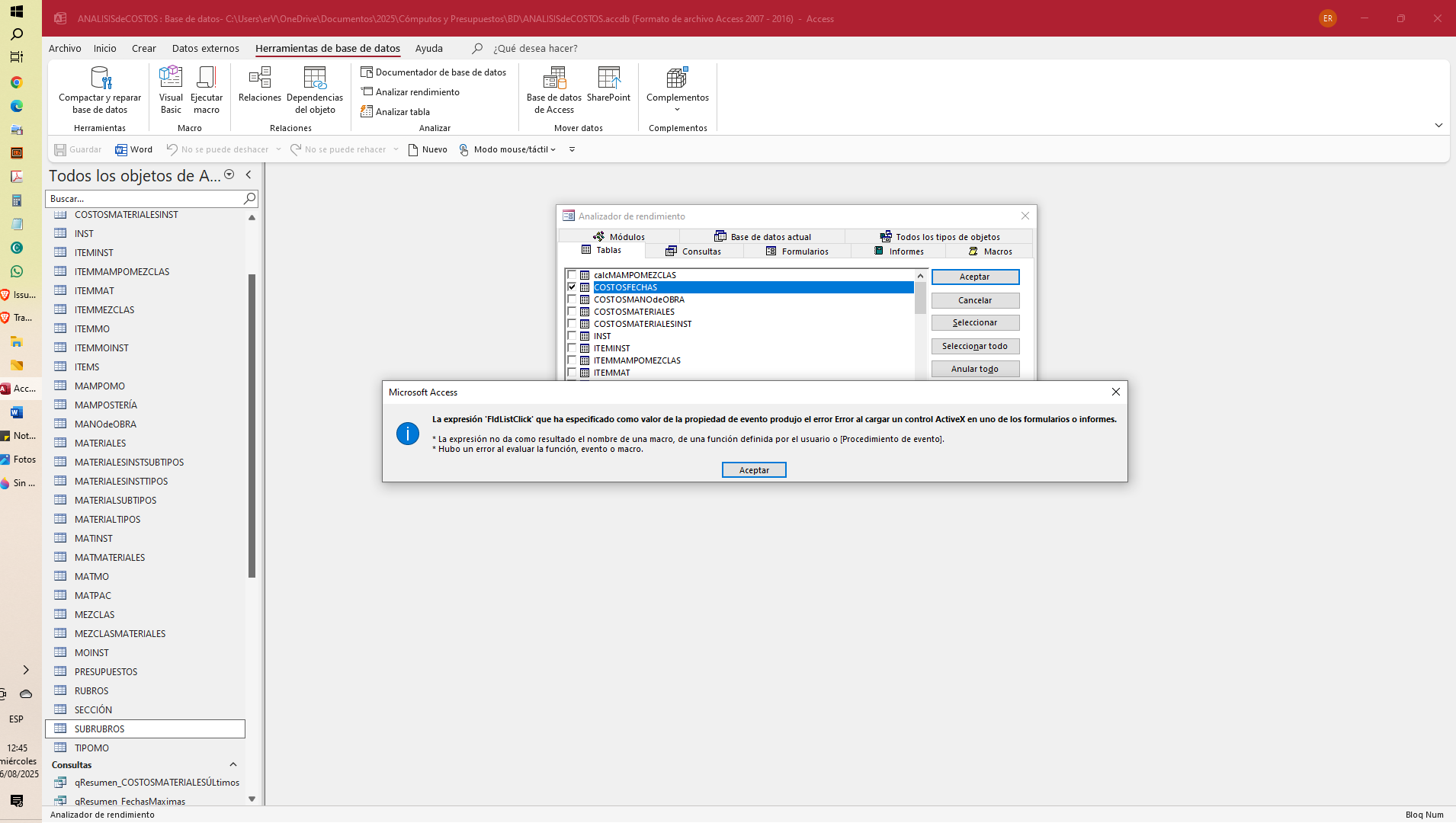Check the COSTOSMATERIALES checkbox in analyzer
The width and height of the screenshot is (1456, 823).
(572, 312)
